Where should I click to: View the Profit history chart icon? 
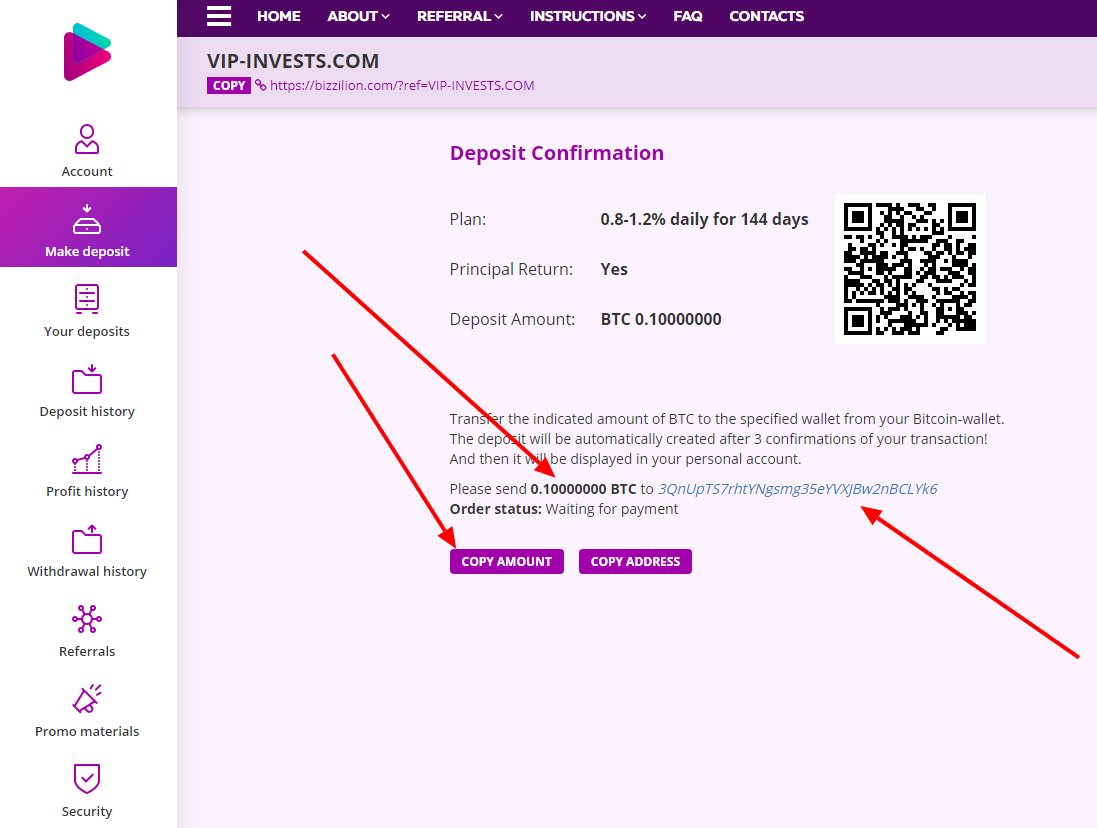[87, 460]
